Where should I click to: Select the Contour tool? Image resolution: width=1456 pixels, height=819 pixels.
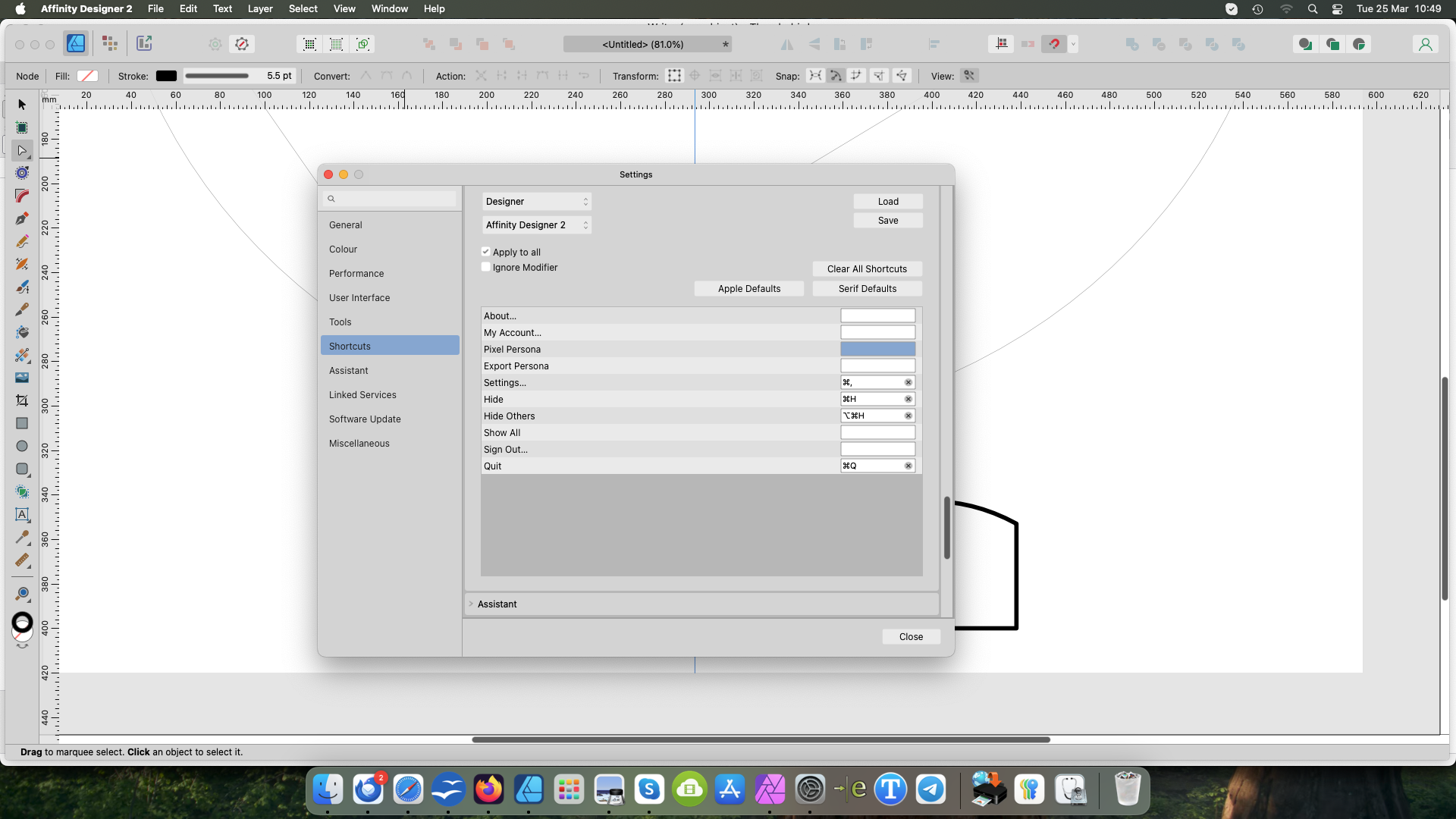click(22, 173)
